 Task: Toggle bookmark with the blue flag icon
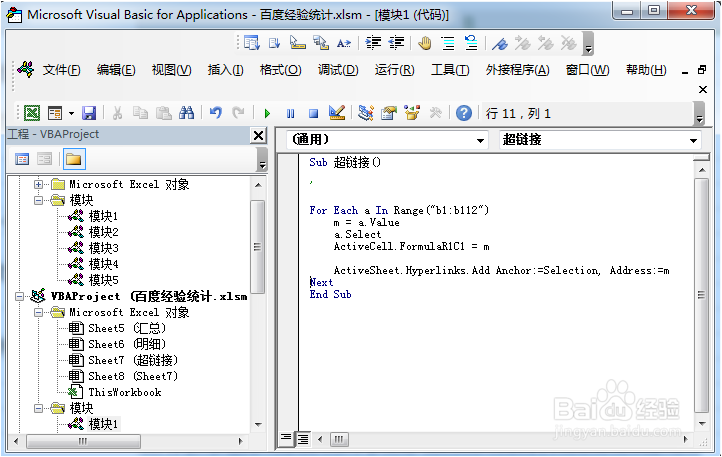point(500,43)
